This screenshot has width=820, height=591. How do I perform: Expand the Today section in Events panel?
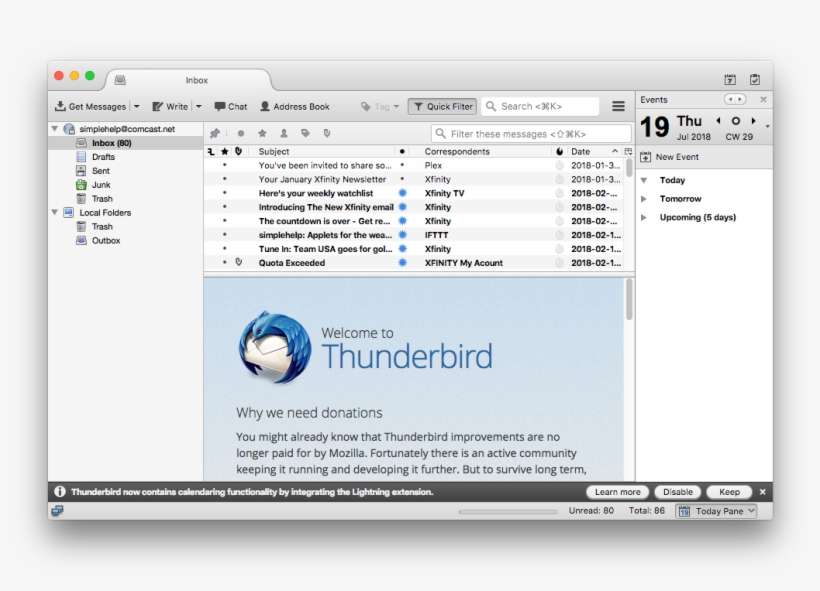[645, 179]
